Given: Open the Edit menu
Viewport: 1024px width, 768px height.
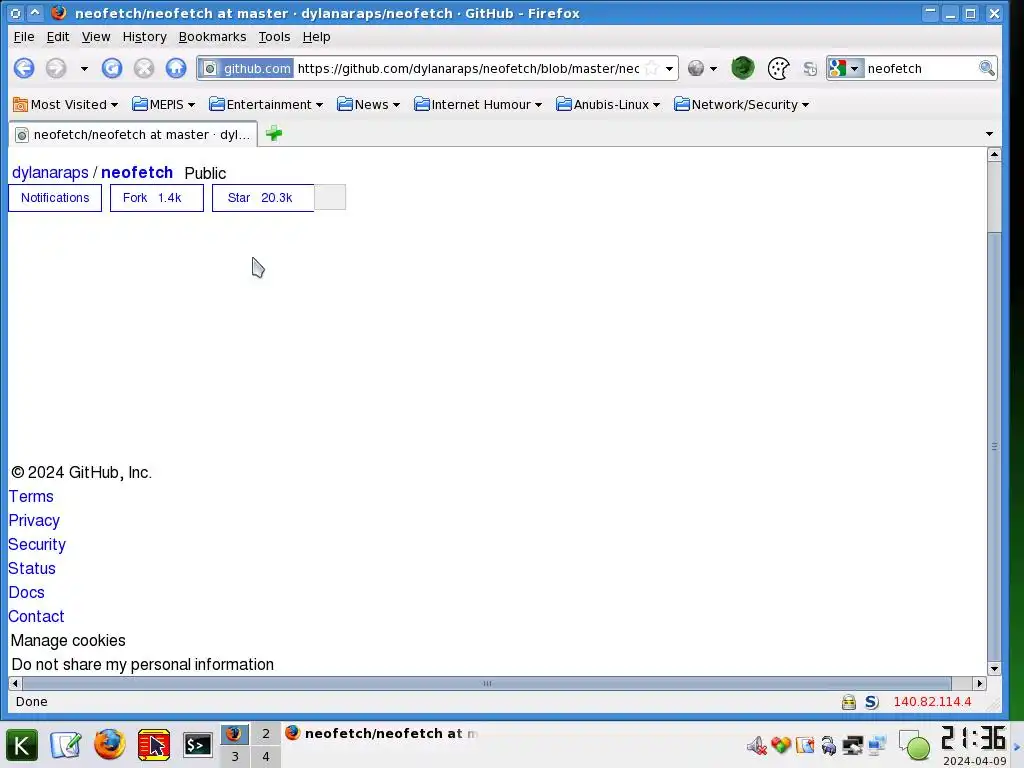Looking at the screenshot, I should point(58,37).
